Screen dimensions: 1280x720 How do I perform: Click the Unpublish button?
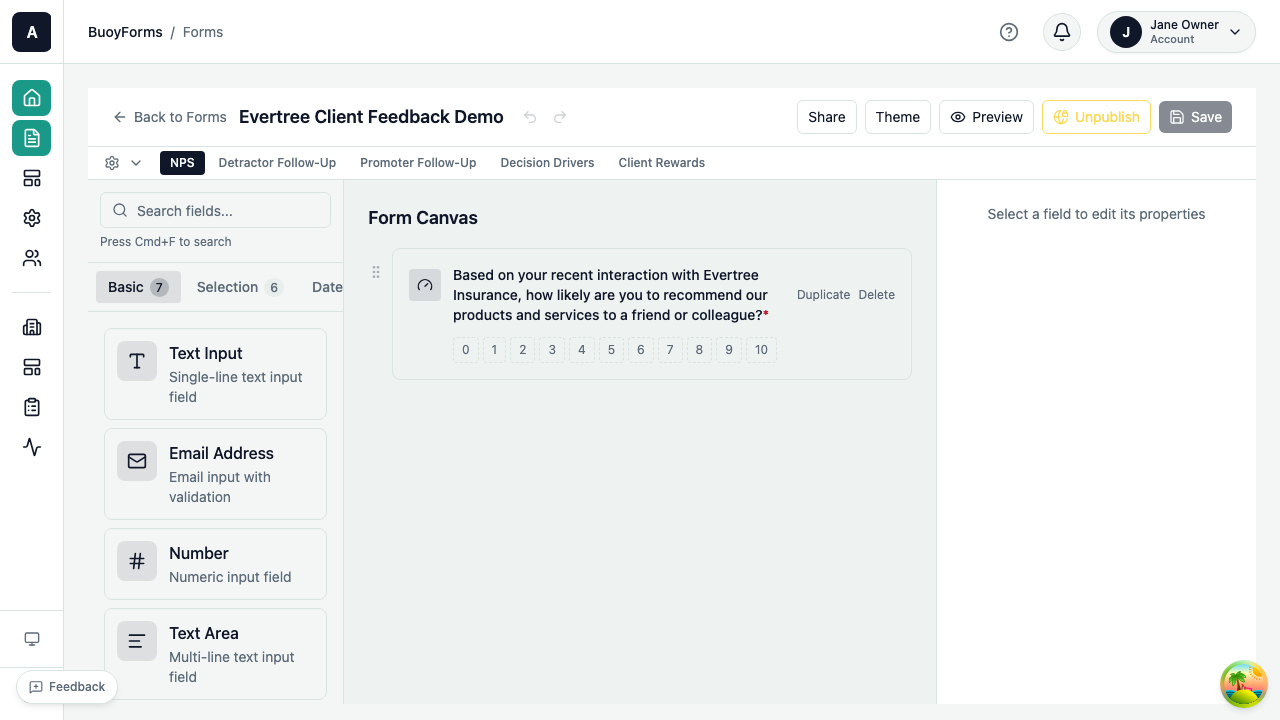(1096, 117)
